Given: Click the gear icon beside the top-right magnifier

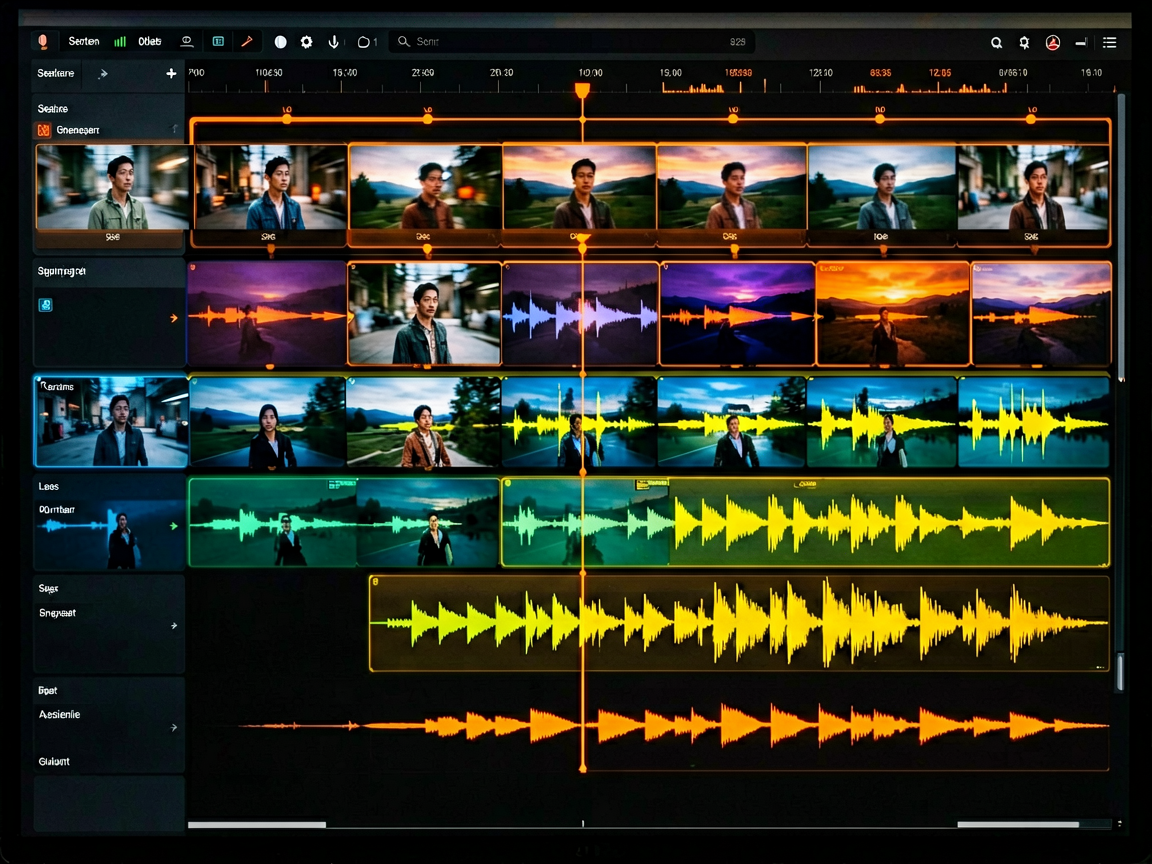Looking at the screenshot, I should pos(1024,43).
